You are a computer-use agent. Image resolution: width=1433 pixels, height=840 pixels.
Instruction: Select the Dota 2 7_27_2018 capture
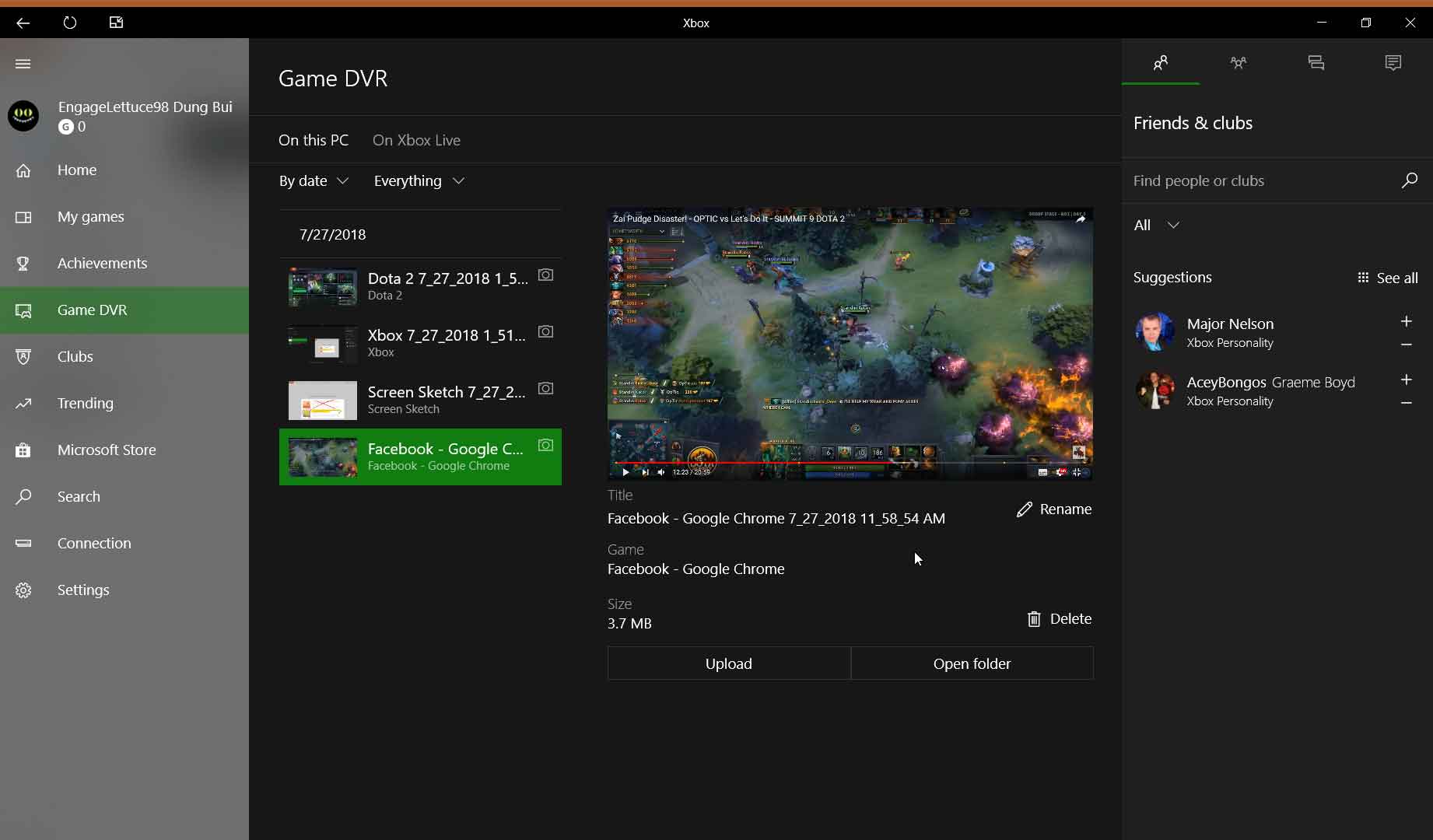pyautogui.click(x=420, y=286)
